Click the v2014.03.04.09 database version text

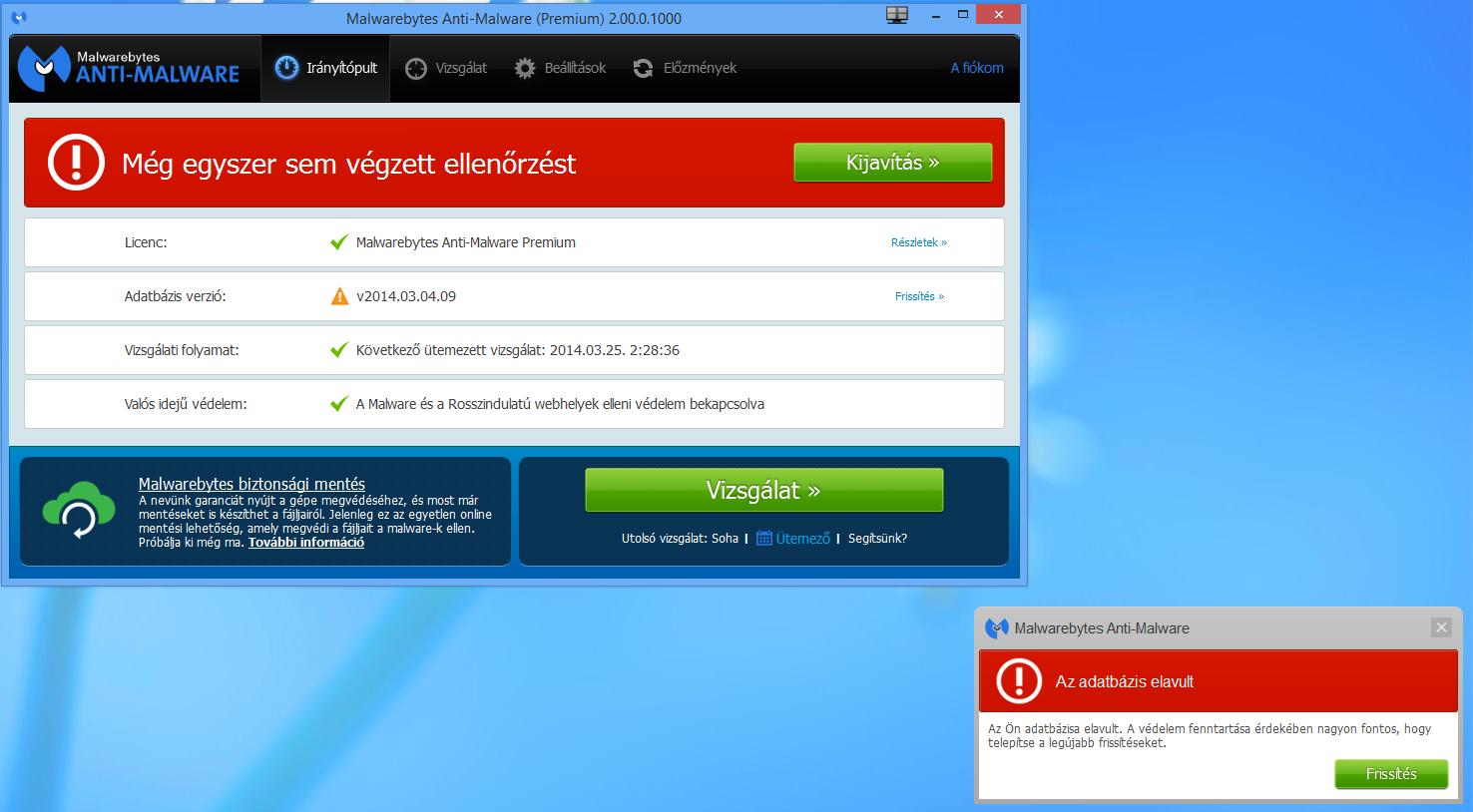pyautogui.click(x=406, y=296)
